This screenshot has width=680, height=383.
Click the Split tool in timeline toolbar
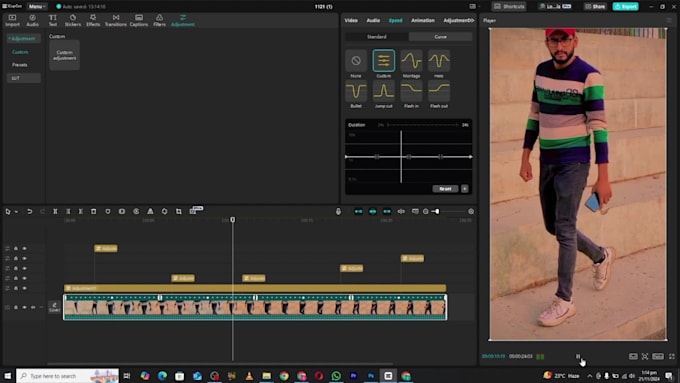55,212
